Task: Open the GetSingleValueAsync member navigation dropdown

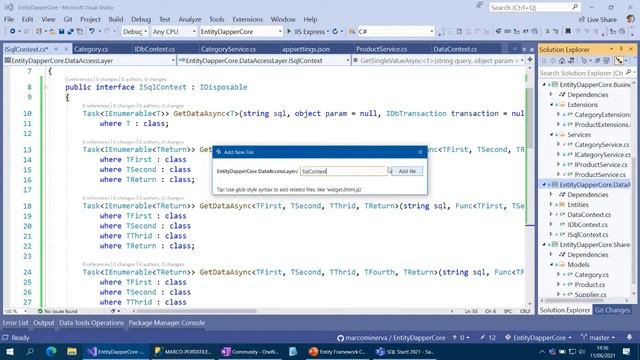Action: [x=438, y=60]
